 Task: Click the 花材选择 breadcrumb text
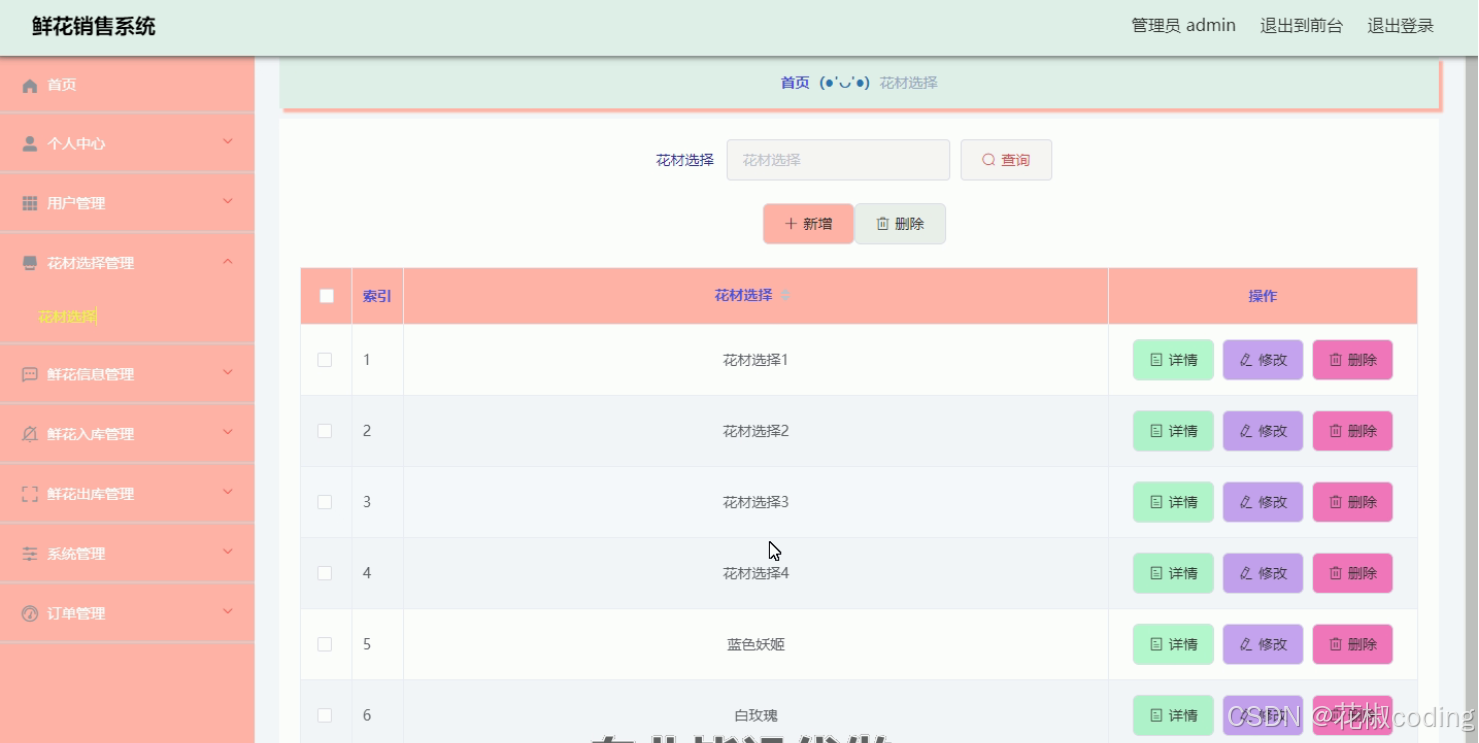coord(909,83)
